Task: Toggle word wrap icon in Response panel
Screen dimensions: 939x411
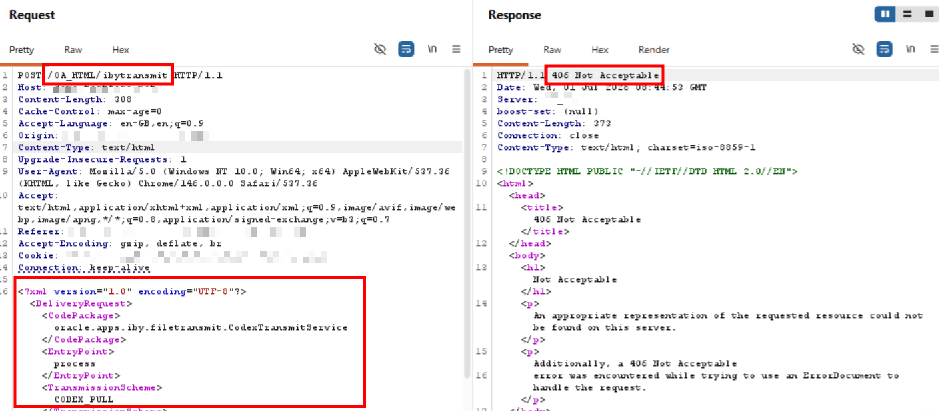Action: click(x=885, y=49)
